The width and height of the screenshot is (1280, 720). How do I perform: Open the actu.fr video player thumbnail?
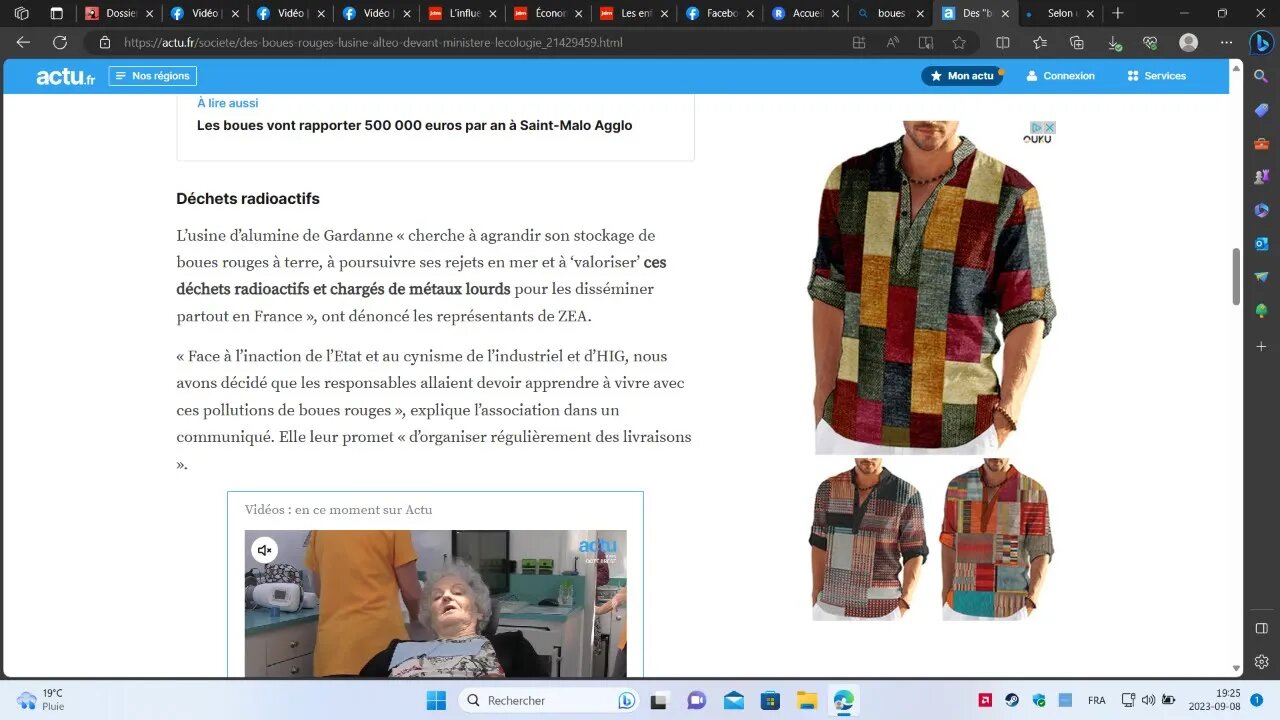point(436,604)
